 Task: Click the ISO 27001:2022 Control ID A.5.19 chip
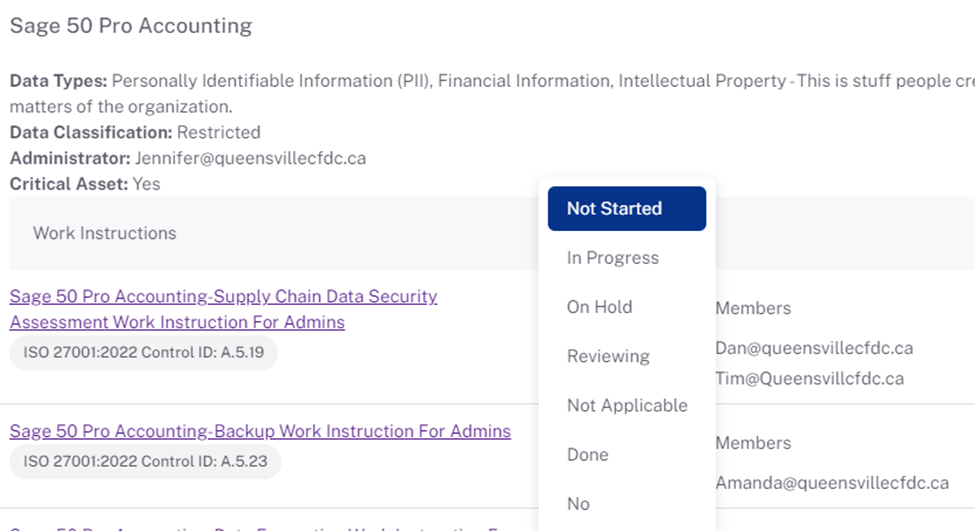[144, 353]
